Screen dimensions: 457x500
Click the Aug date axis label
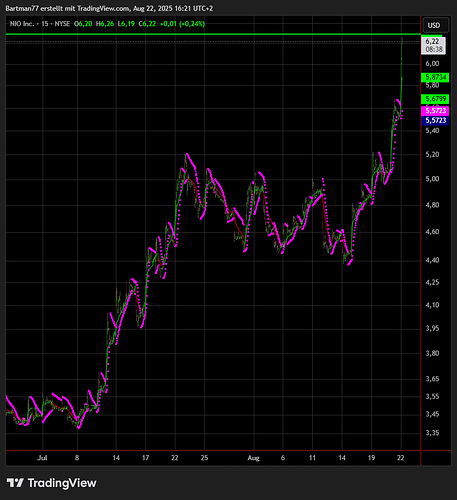pyautogui.click(x=253, y=458)
